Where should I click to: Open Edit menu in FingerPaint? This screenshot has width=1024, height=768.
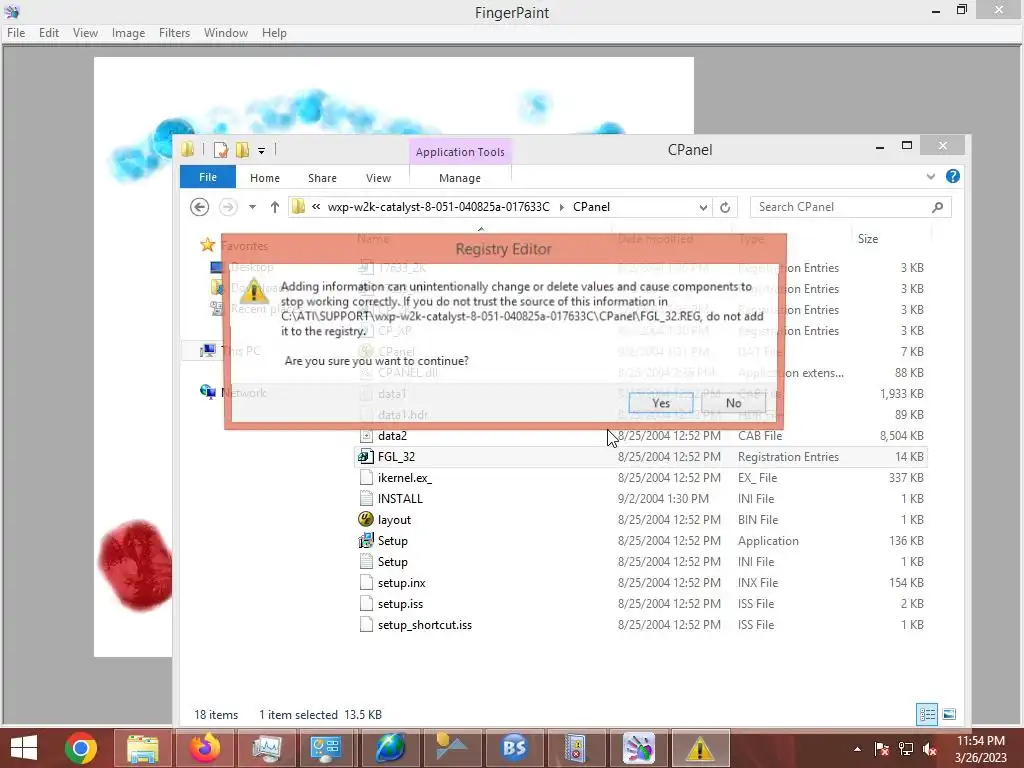click(x=49, y=33)
